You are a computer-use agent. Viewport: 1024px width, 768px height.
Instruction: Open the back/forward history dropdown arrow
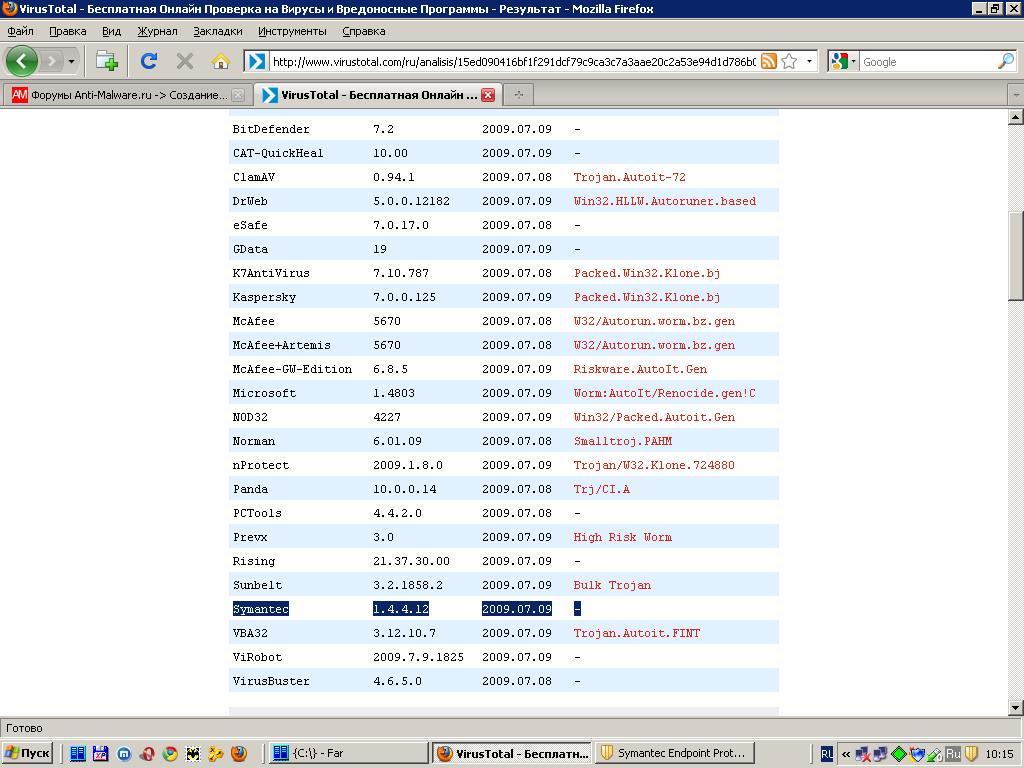coord(71,61)
